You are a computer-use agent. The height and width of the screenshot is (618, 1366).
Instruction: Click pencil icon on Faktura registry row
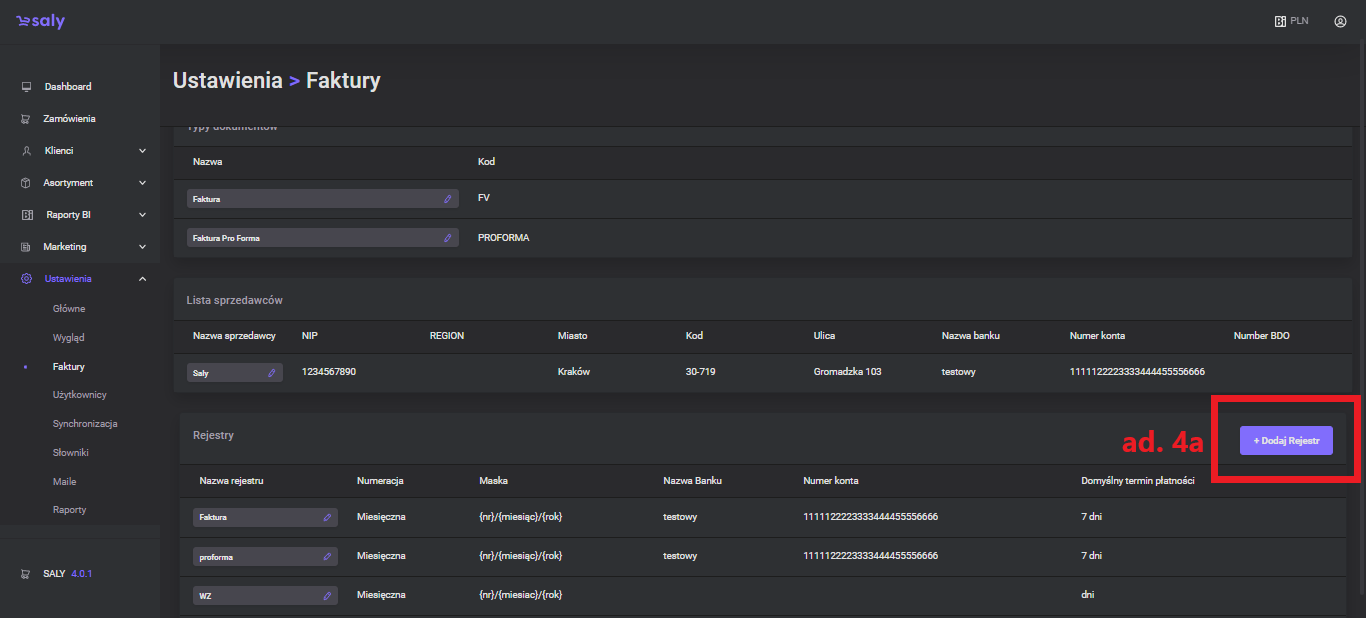click(327, 518)
